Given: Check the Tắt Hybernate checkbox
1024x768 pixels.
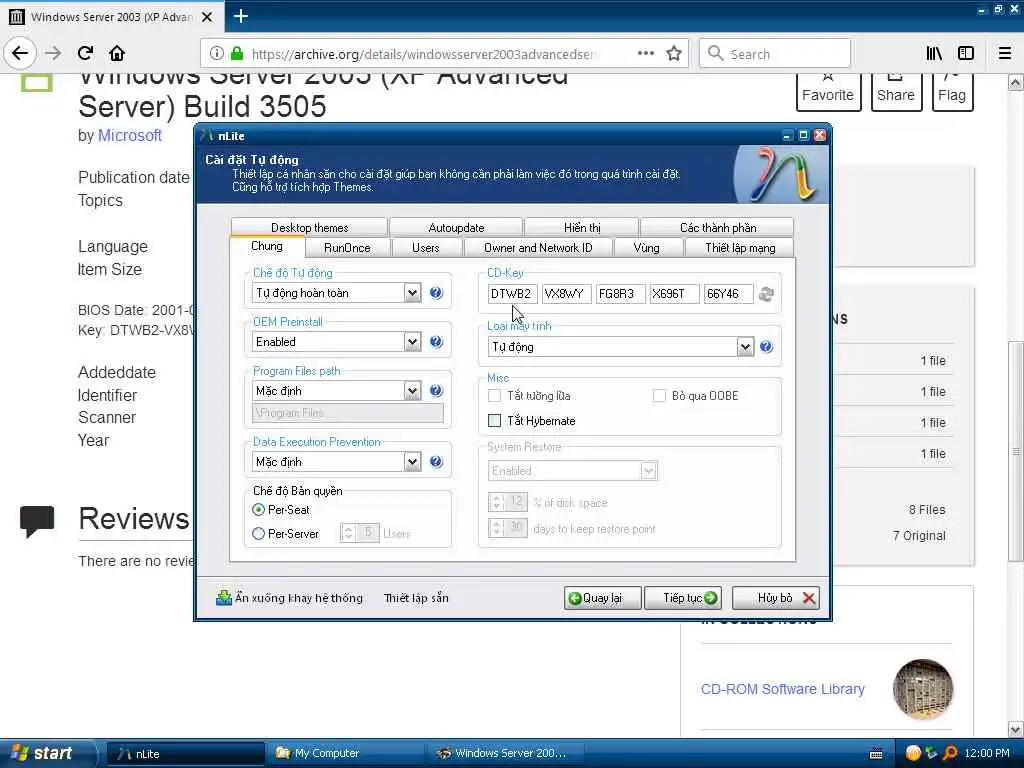Looking at the screenshot, I should click(495, 421).
